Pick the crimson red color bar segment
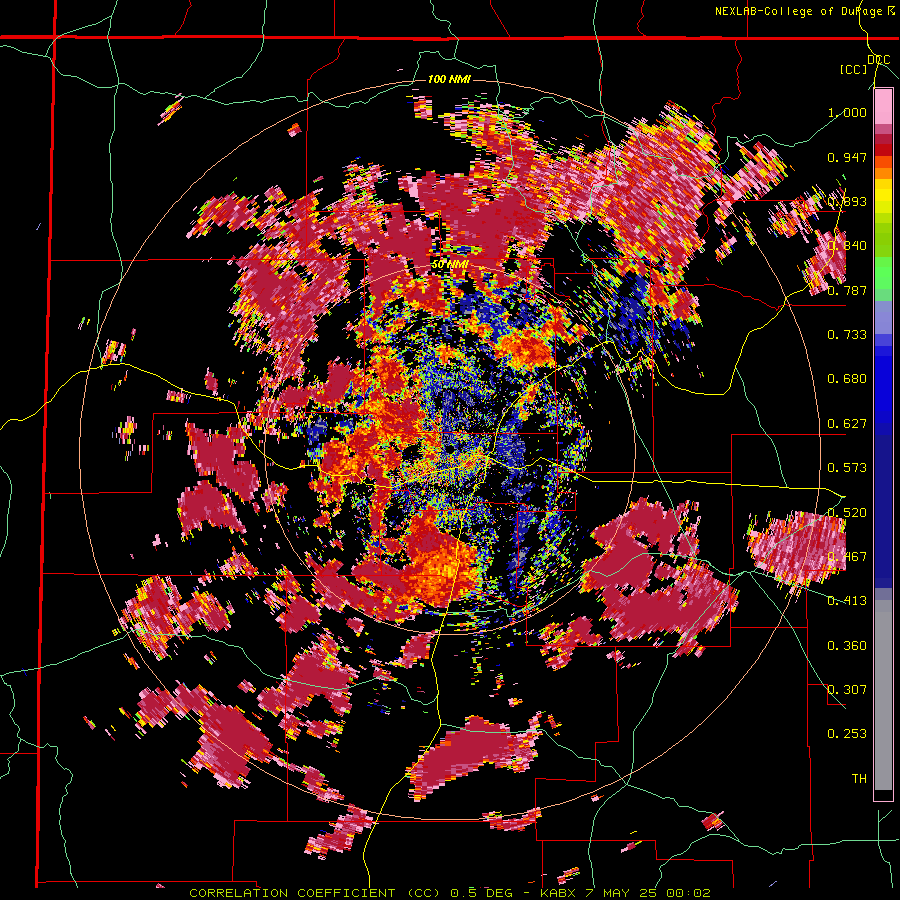This screenshot has height=900, width=900. [x=883, y=139]
